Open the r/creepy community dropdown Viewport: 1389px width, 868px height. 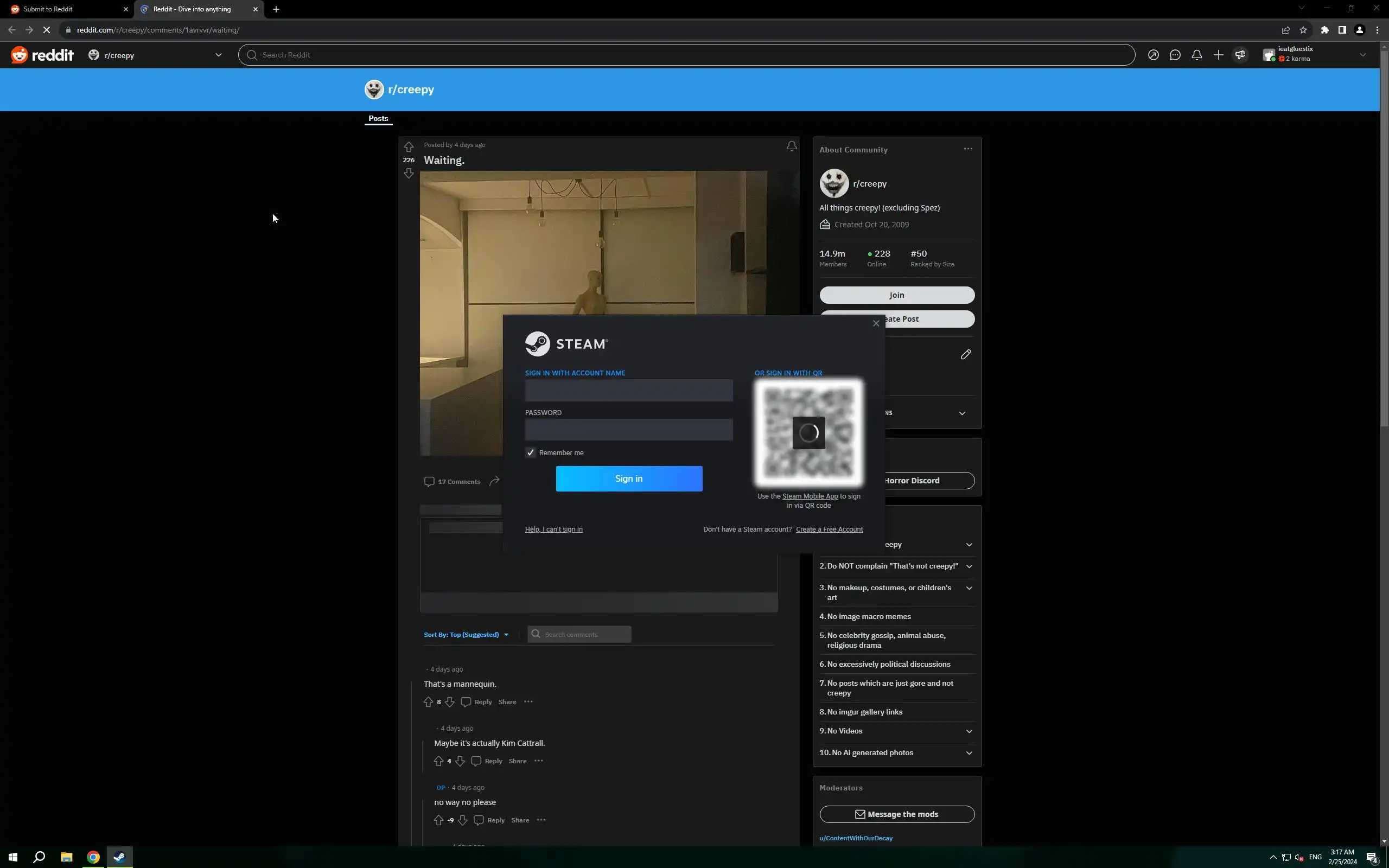click(155, 55)
